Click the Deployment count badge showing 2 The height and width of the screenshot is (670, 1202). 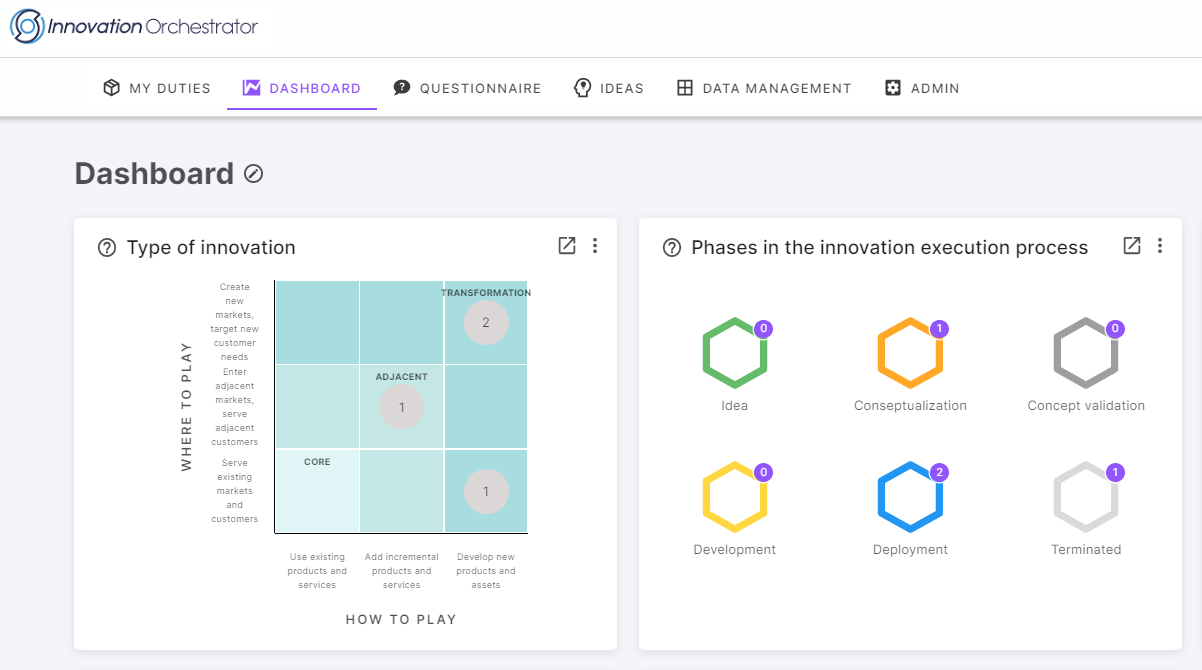point(938,472)
